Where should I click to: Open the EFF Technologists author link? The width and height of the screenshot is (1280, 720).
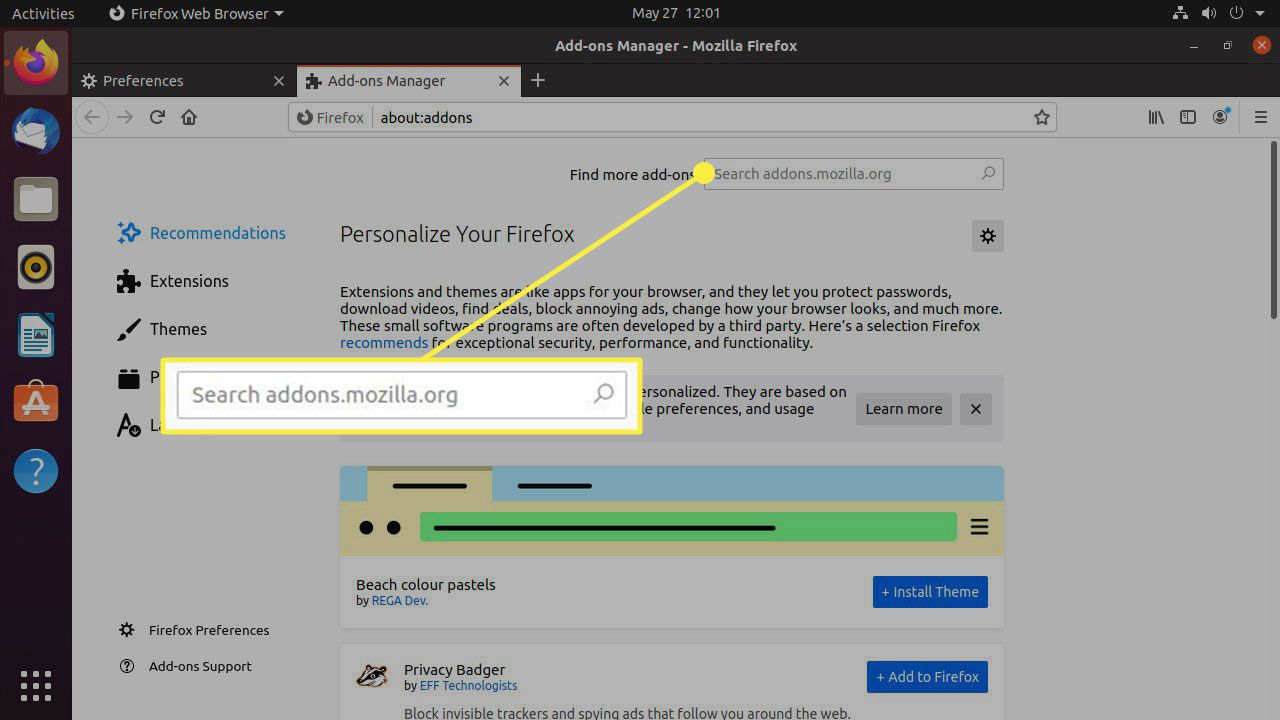[468, 686]
